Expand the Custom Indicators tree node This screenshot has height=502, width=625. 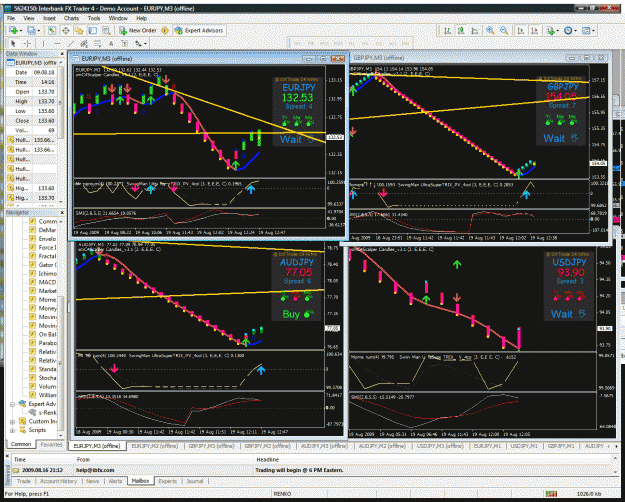pos(12,421)
